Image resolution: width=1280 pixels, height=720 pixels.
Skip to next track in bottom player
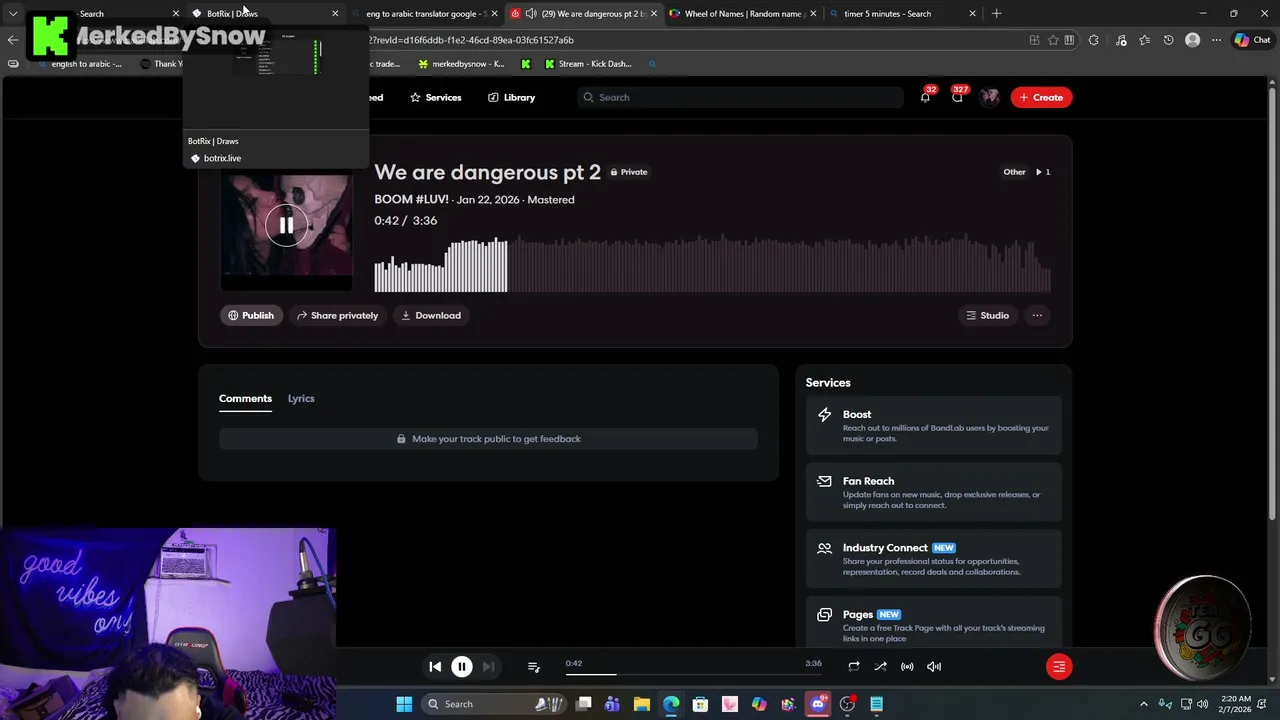pyautogui.click(x=488, y=667)
